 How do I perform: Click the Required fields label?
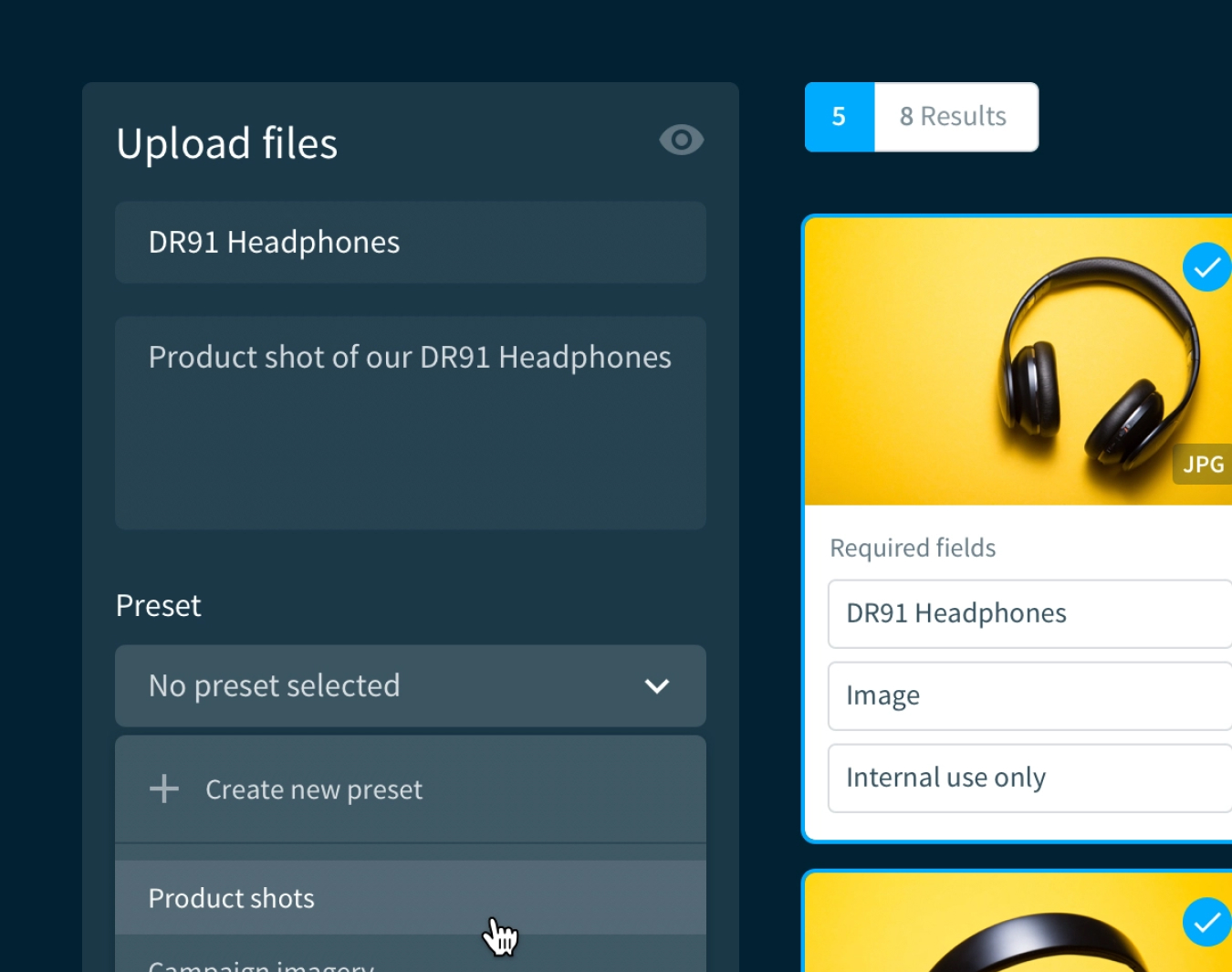pos(913,548)
